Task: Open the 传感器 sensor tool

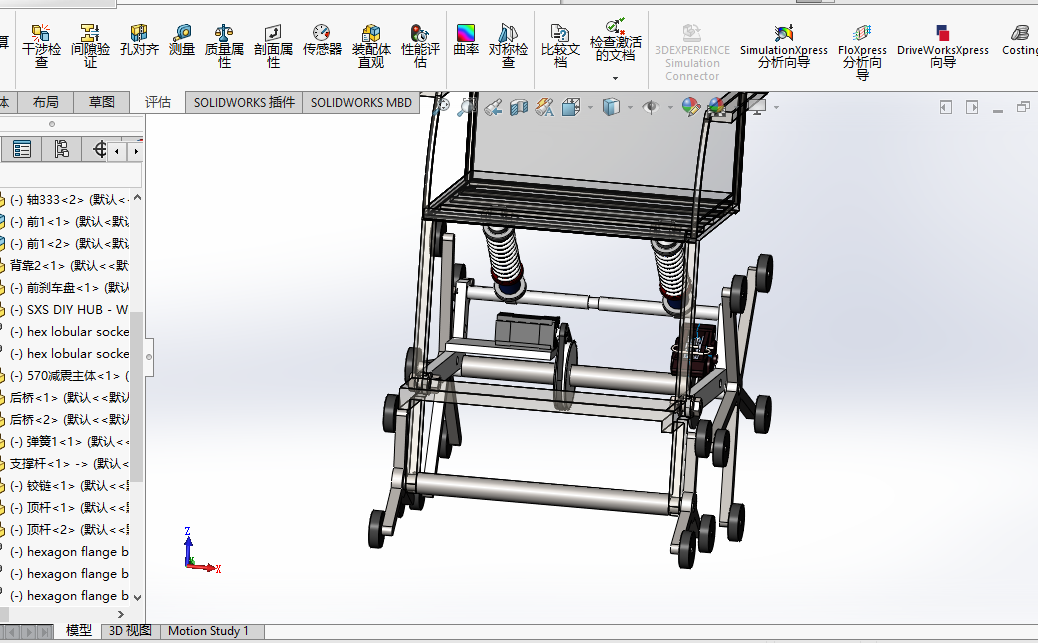Action: pyautogui.click(x=322, y=40)
